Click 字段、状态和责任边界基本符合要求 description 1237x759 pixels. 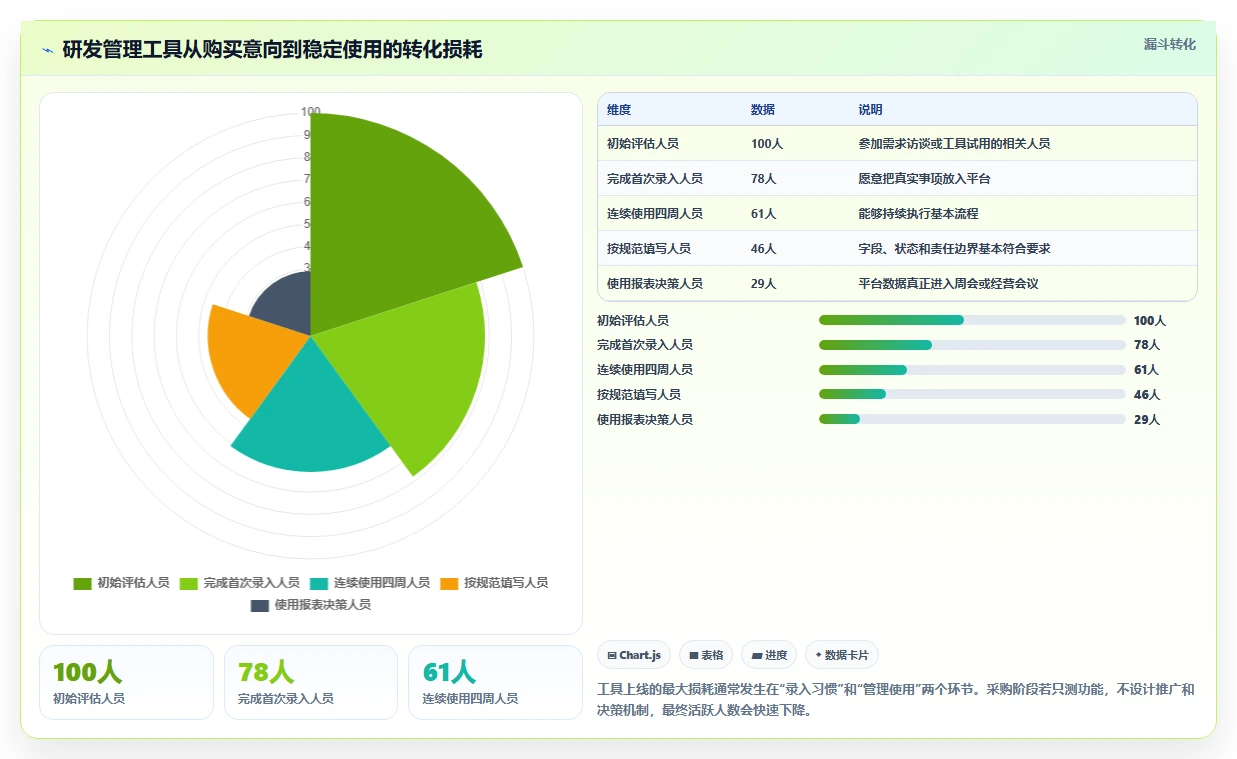point(954,249)
